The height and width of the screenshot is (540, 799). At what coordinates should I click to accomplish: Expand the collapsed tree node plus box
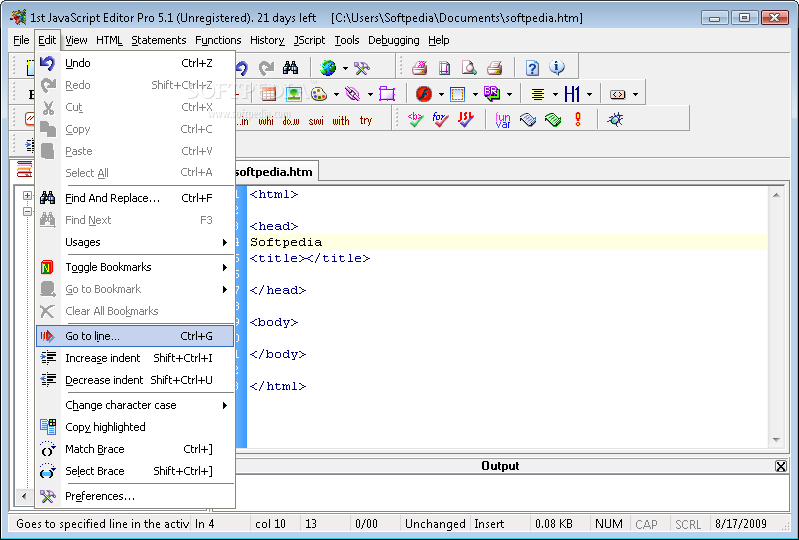[28, 196]
